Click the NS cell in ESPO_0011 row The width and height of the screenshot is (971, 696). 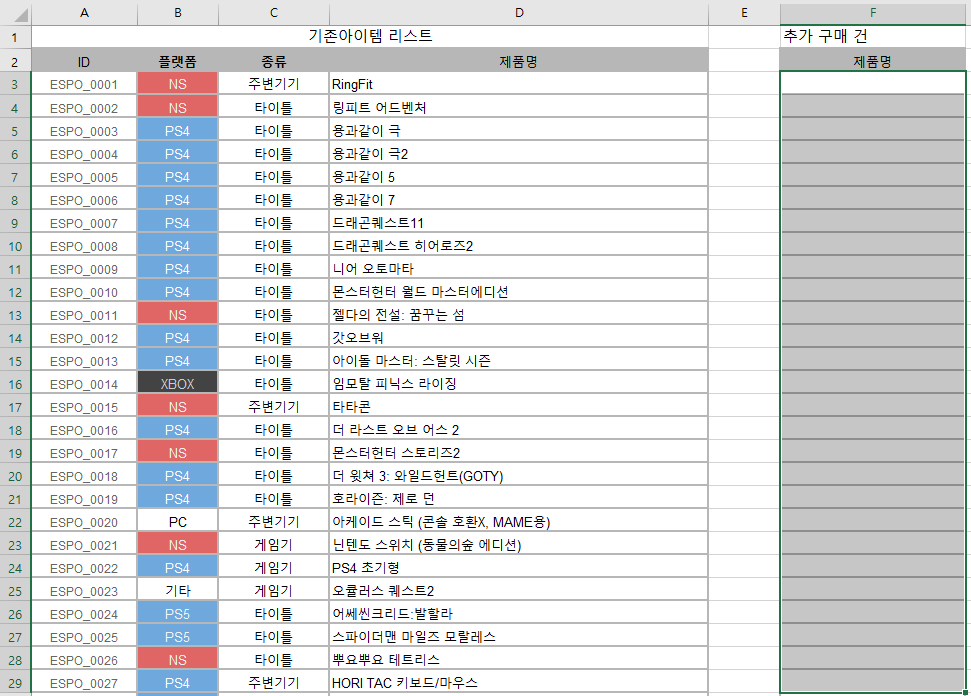(178, 315)
